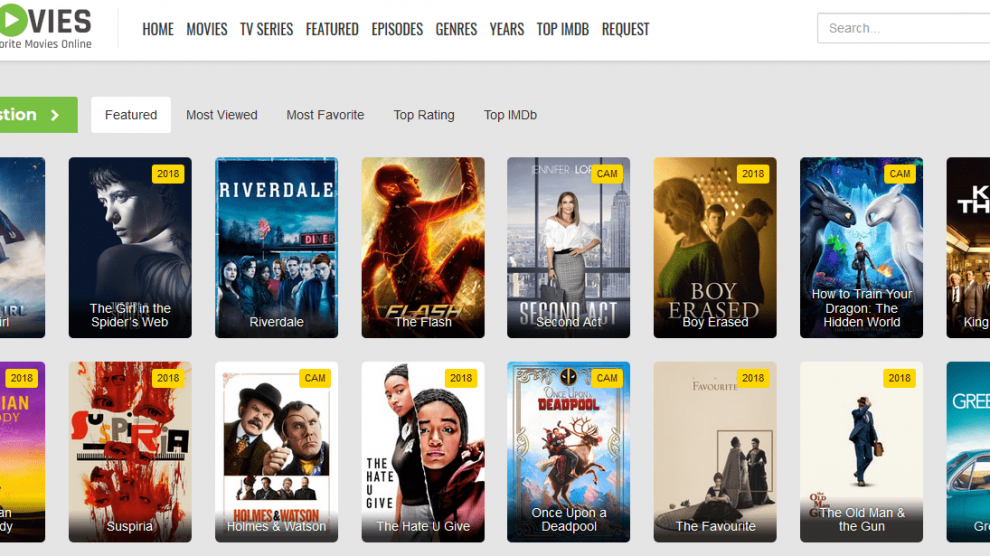This screenshot has height=556, width=990.
Task: Click the CAM badge on Hidden World poster
Action: tap(900, 174)
